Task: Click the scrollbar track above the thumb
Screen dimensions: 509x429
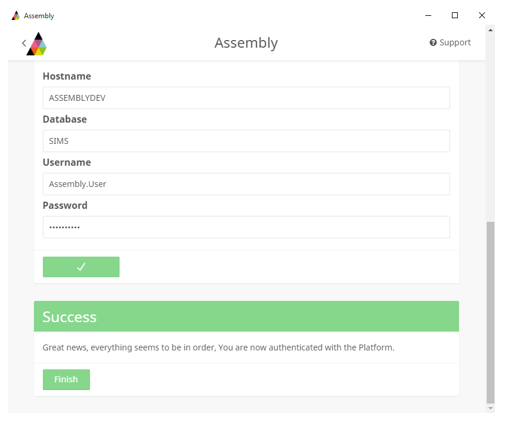Action: coord(490,128)
